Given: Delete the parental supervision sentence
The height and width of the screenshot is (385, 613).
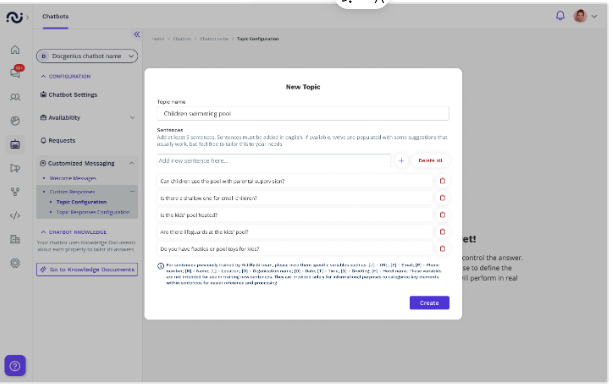Looking at the screenshot, I should [x=442, y=181].
